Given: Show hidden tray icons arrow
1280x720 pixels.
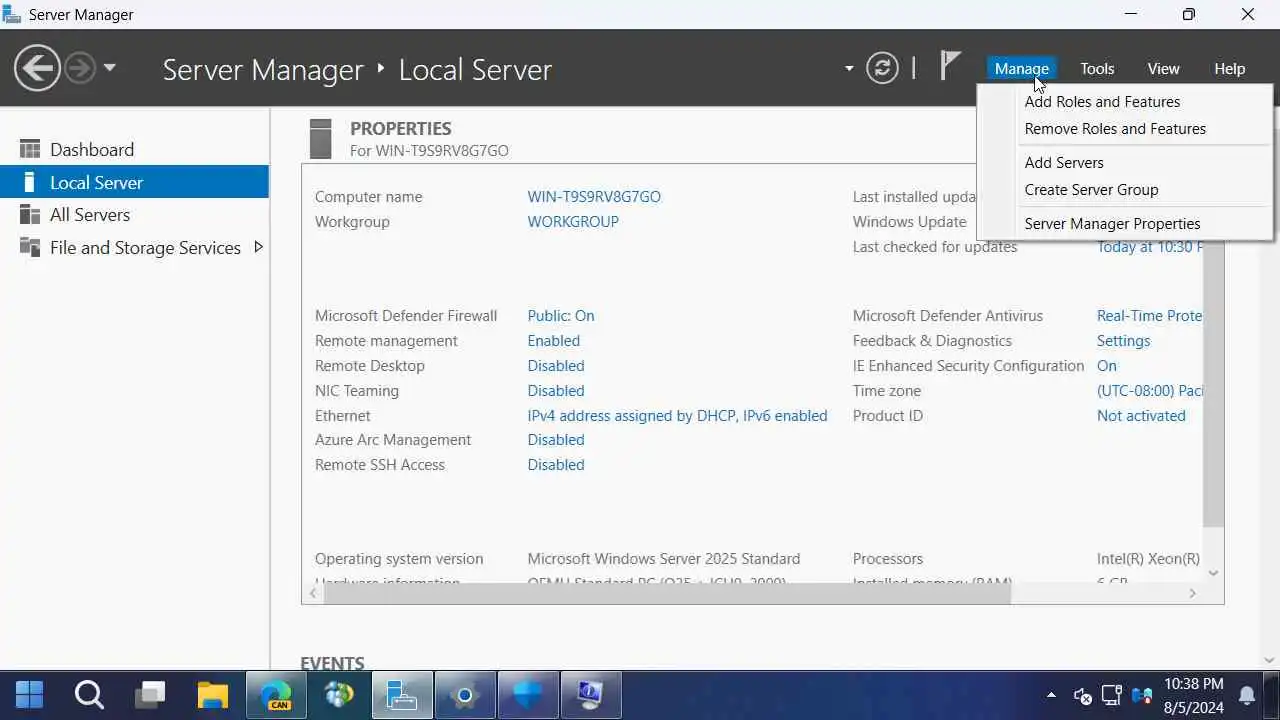Looking at the screenshot, I should click(x=1051, y=695).
